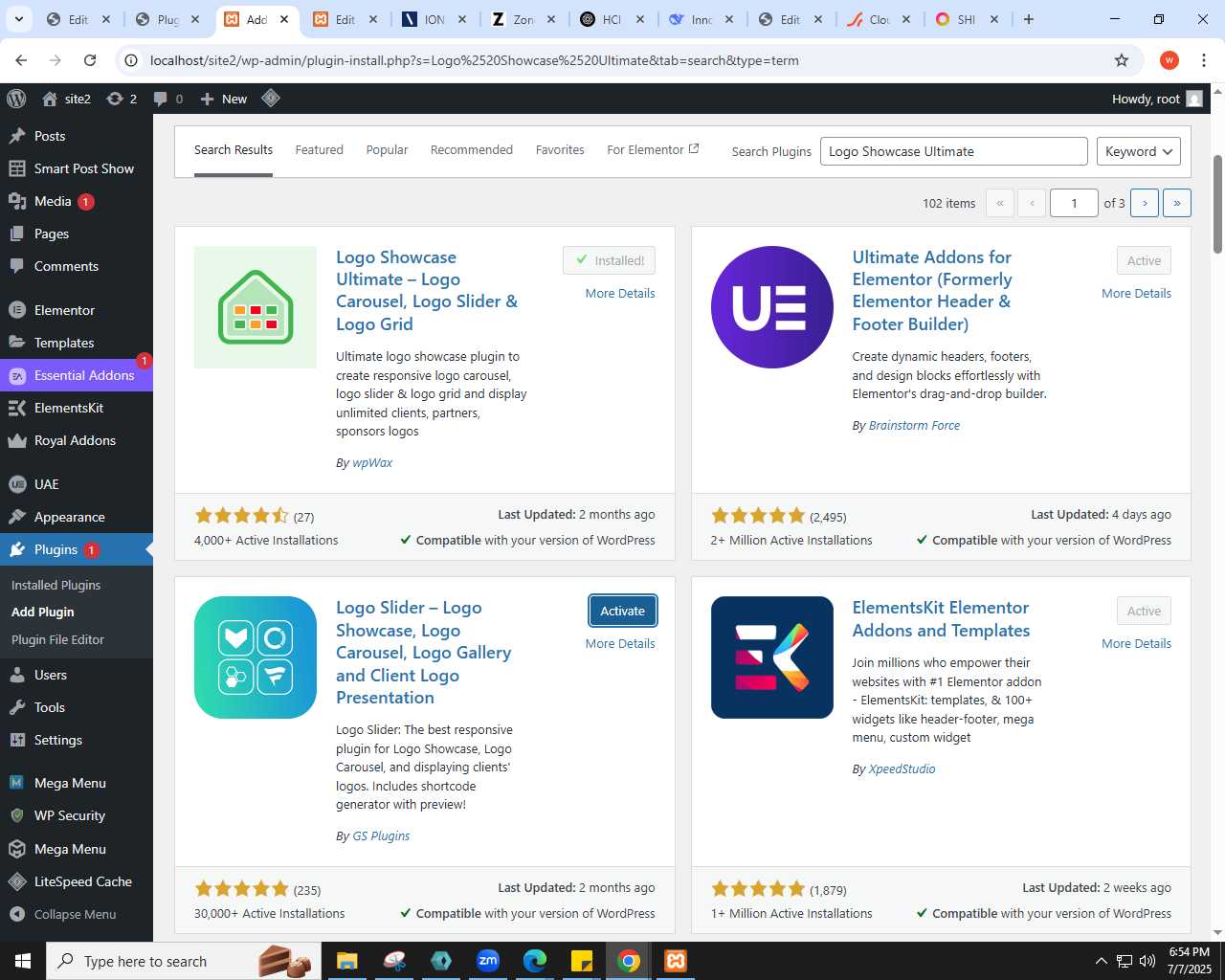
Task: Open Royal Addons menu
Action: (x=77, y=440)
